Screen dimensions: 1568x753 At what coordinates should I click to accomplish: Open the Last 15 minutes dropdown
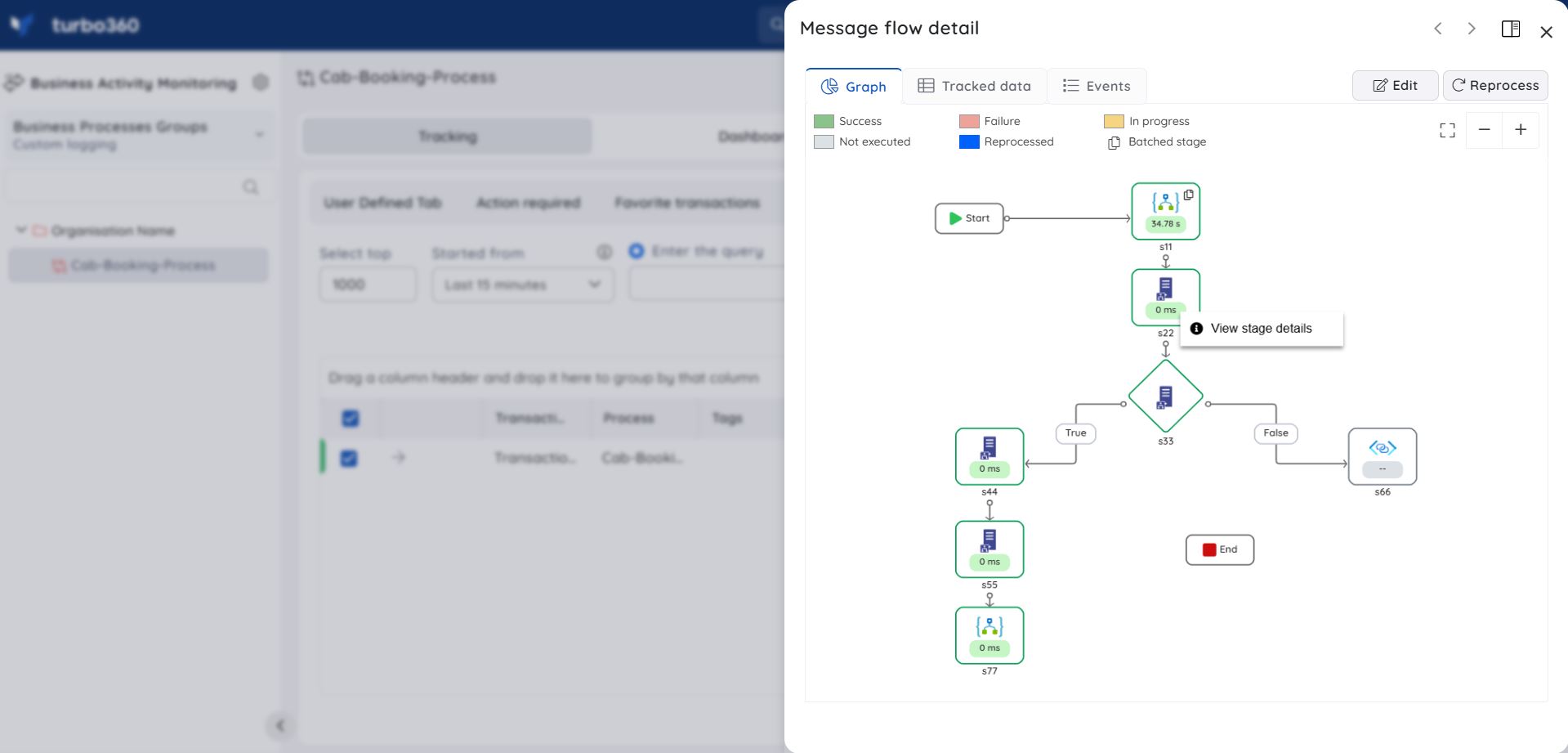(523, 285)
